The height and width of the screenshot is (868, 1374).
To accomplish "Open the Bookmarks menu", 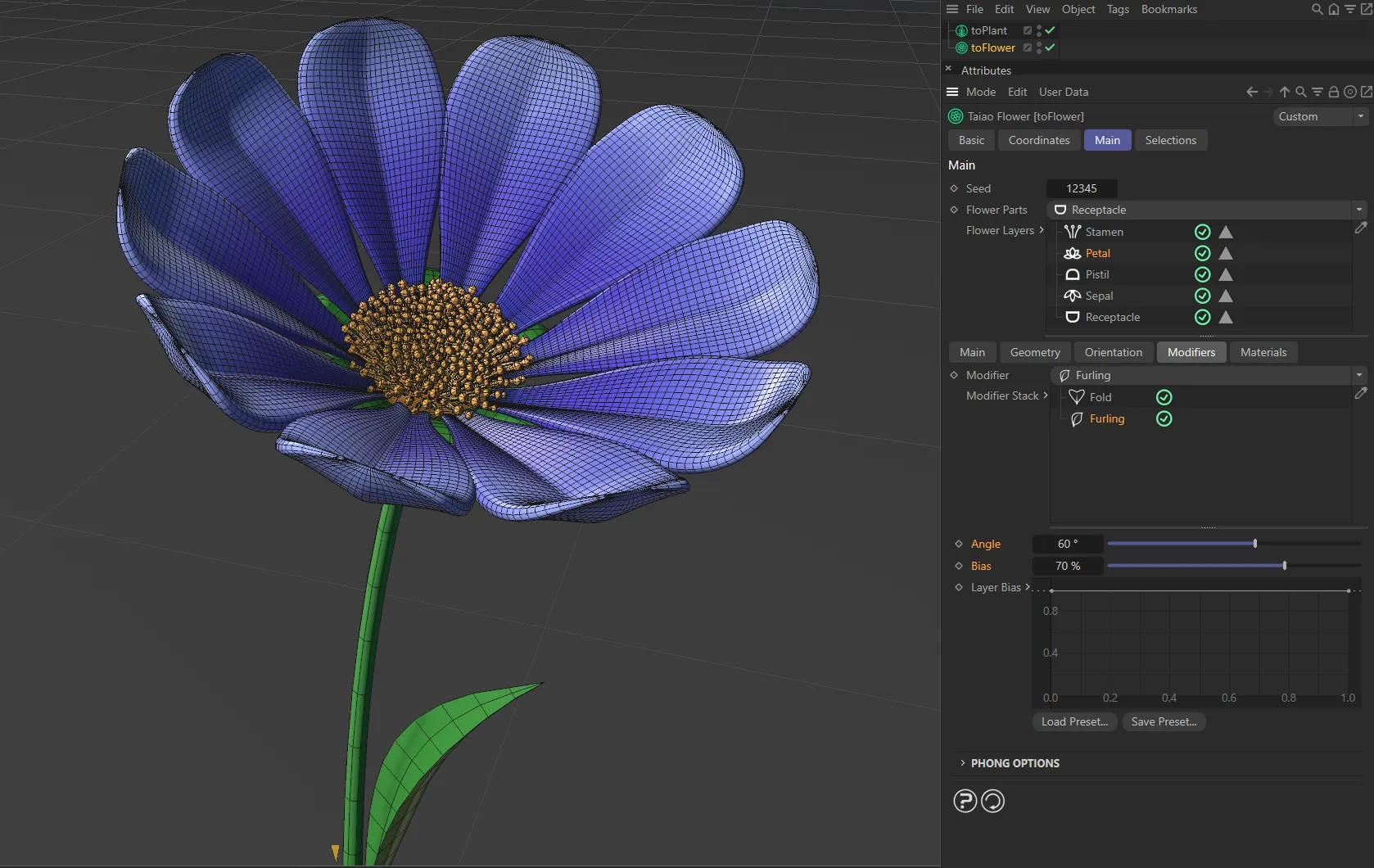I will point(1168,9).
